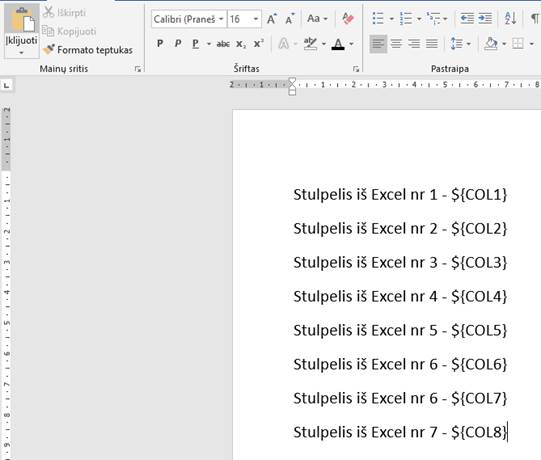Apply the red font color A
The image size is (541, 460).
pyautogui.click(x=338, y=44)
